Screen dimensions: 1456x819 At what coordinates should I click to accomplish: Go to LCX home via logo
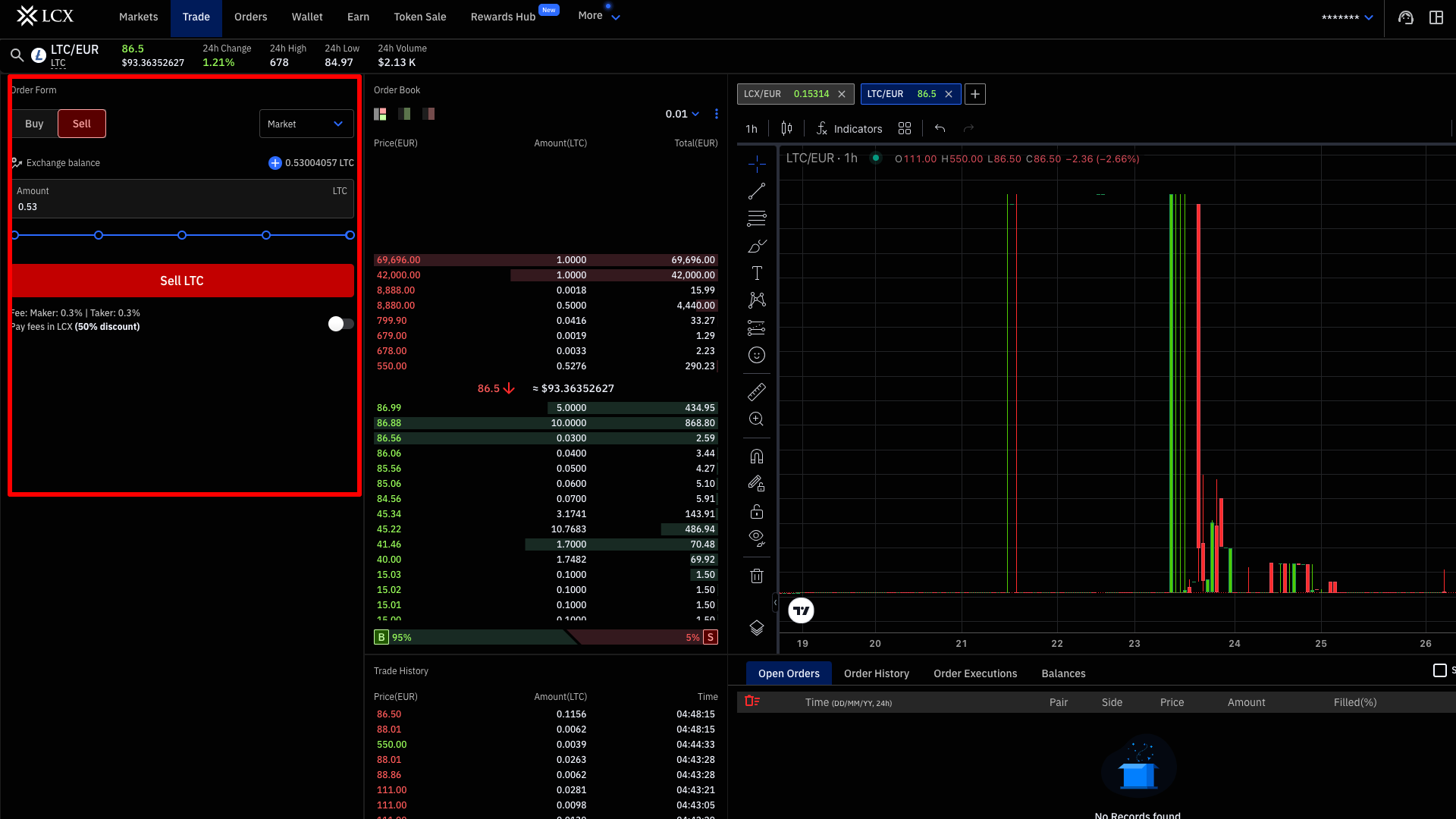[x=45, y=16]
